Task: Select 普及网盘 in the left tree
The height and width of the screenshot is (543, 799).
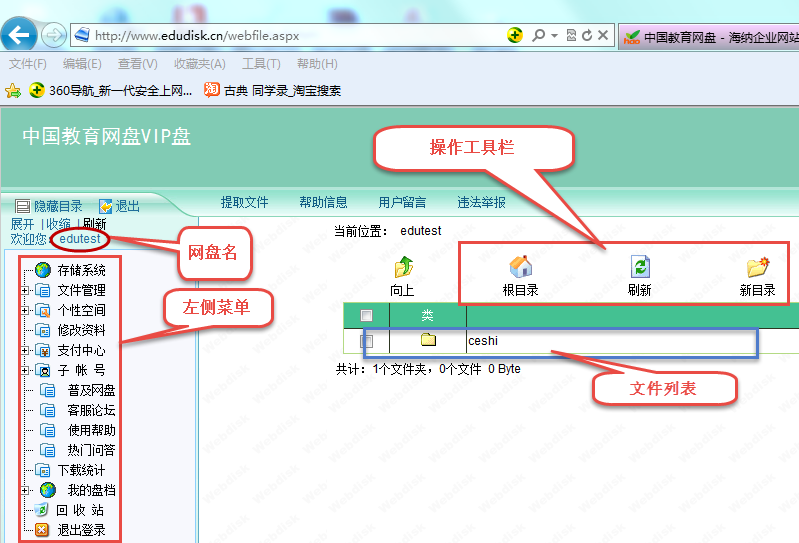Action: (x=91, y=390)
